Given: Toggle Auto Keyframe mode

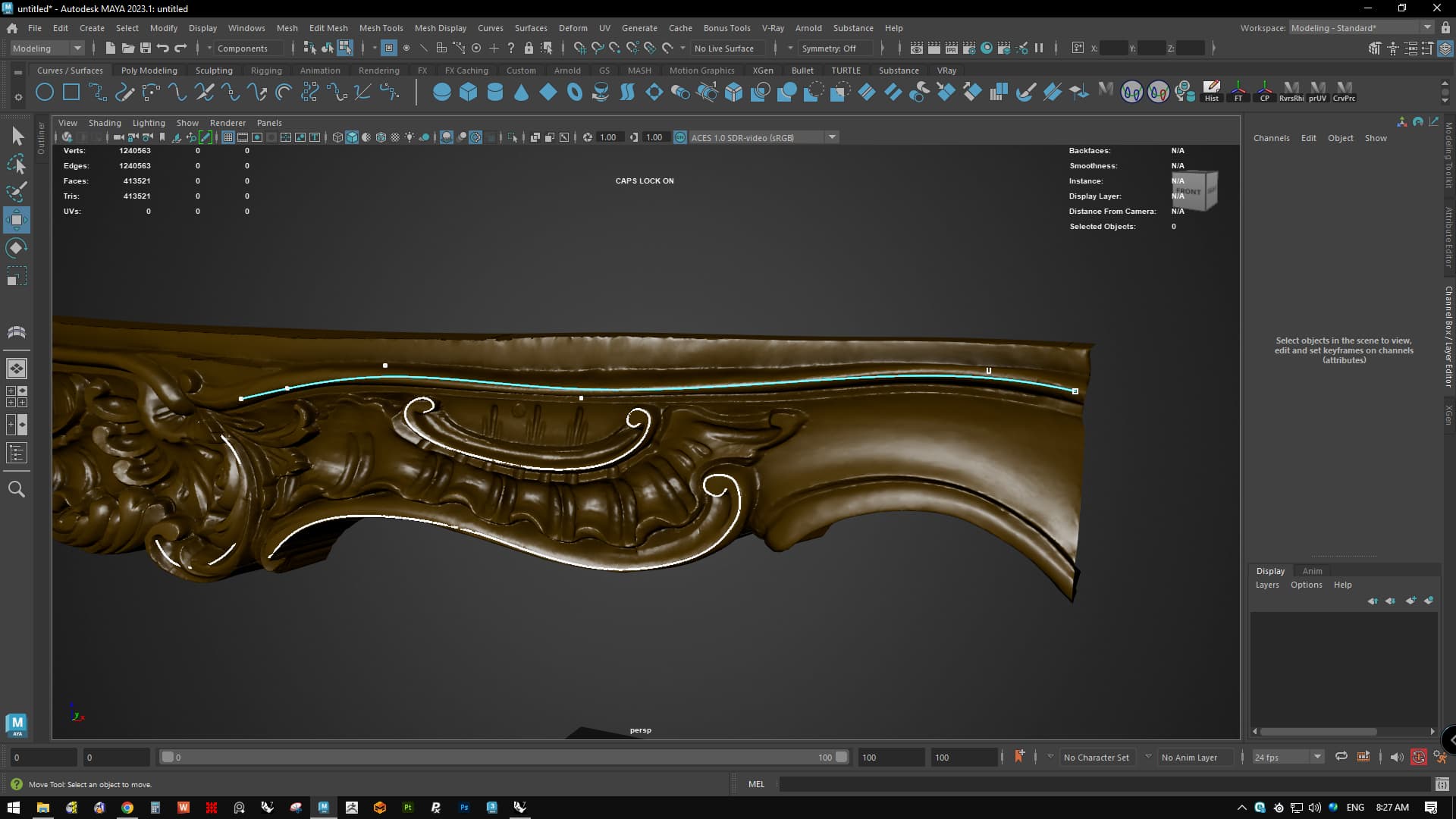Looking at the screenshot, I should (x=1420, y=757).
